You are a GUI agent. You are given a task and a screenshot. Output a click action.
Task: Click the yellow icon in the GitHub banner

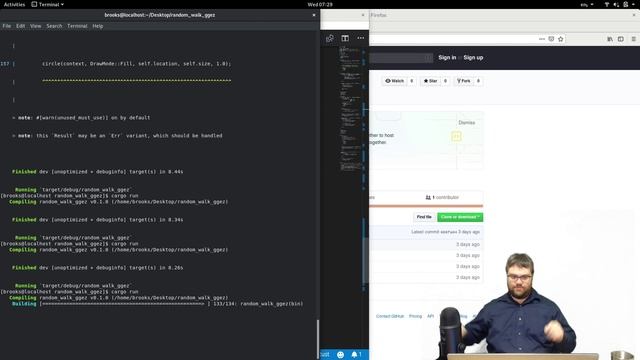point(456,136)
